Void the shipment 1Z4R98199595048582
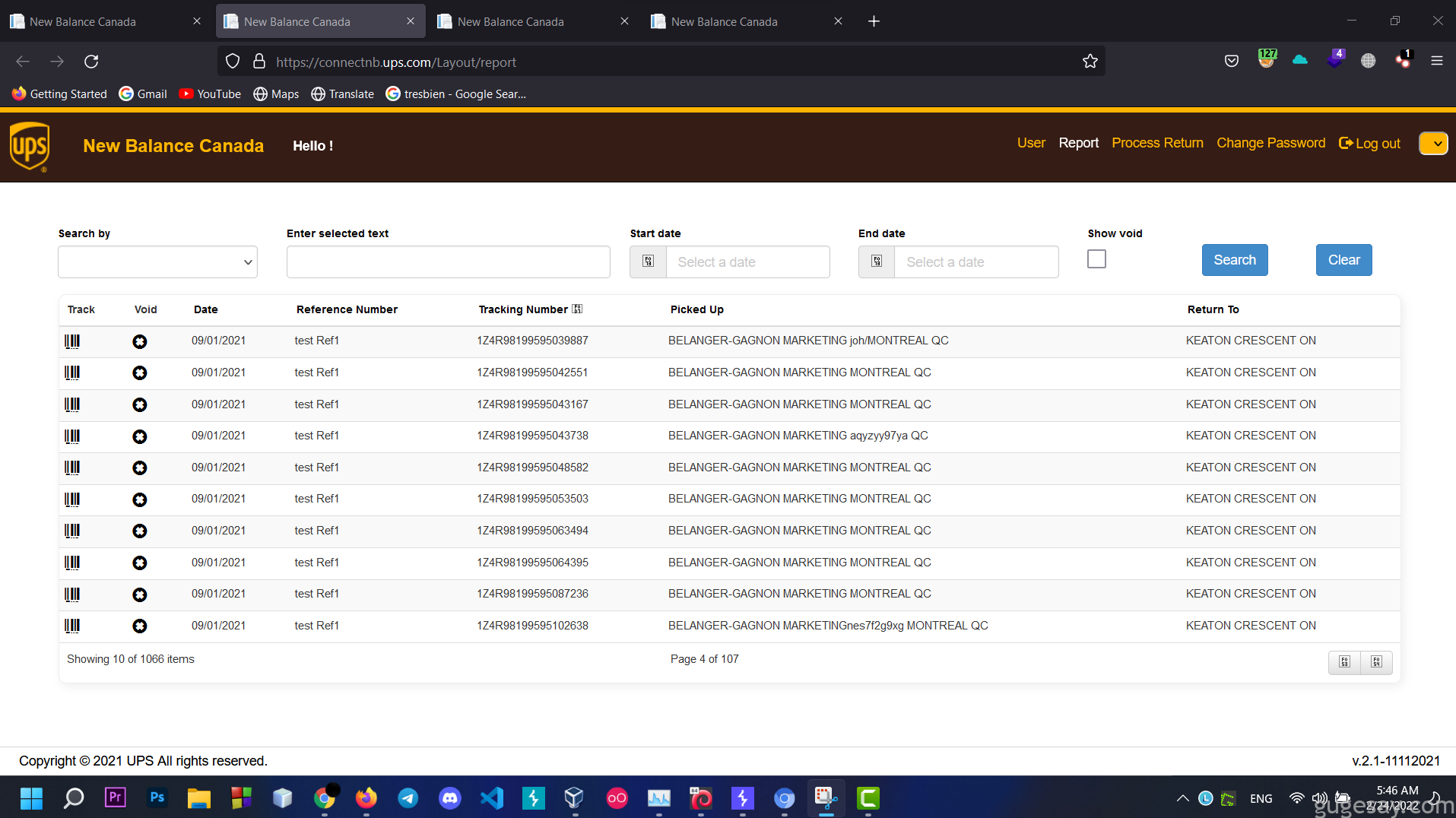This screenshot has height=818, width=1456. coord(140,468)
